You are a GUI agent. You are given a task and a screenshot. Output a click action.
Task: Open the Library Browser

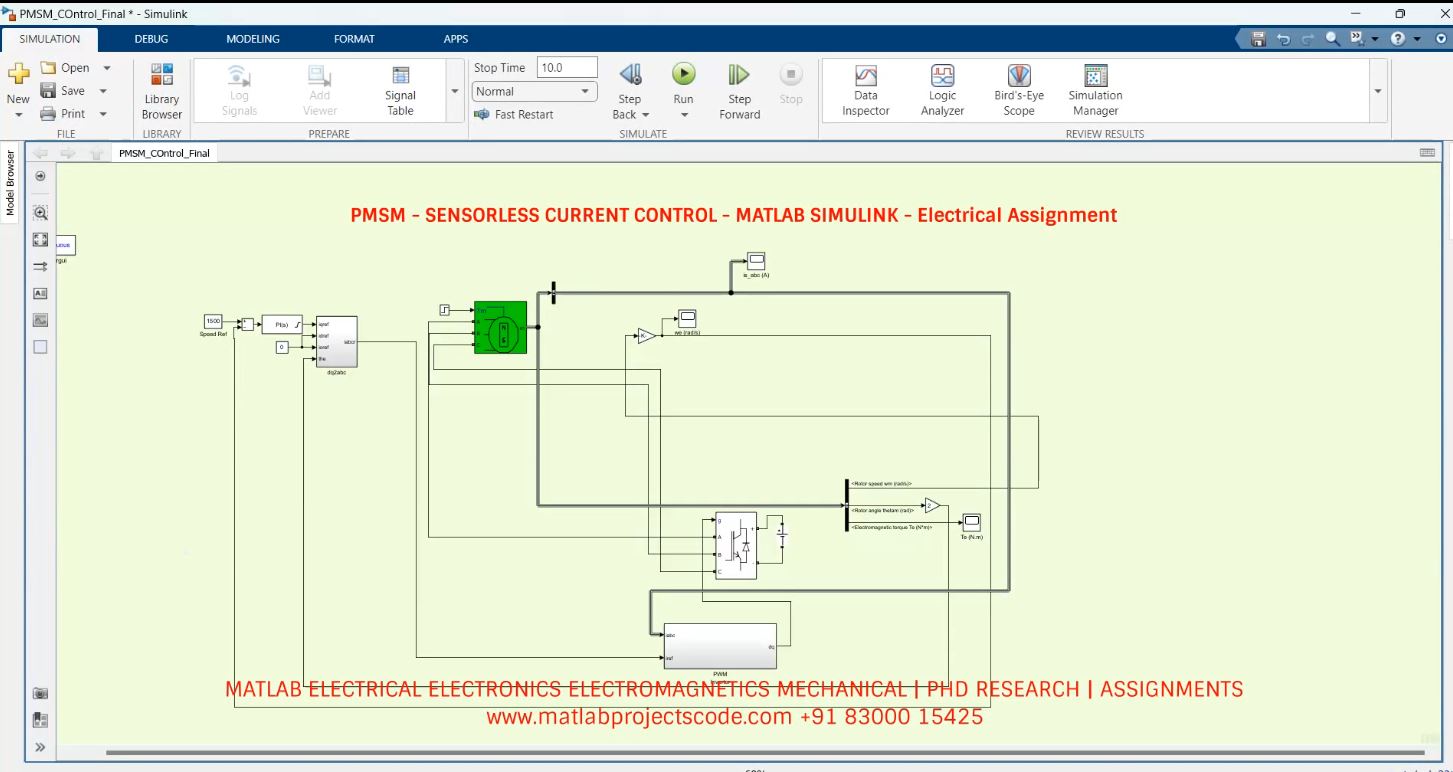(161, 90)
